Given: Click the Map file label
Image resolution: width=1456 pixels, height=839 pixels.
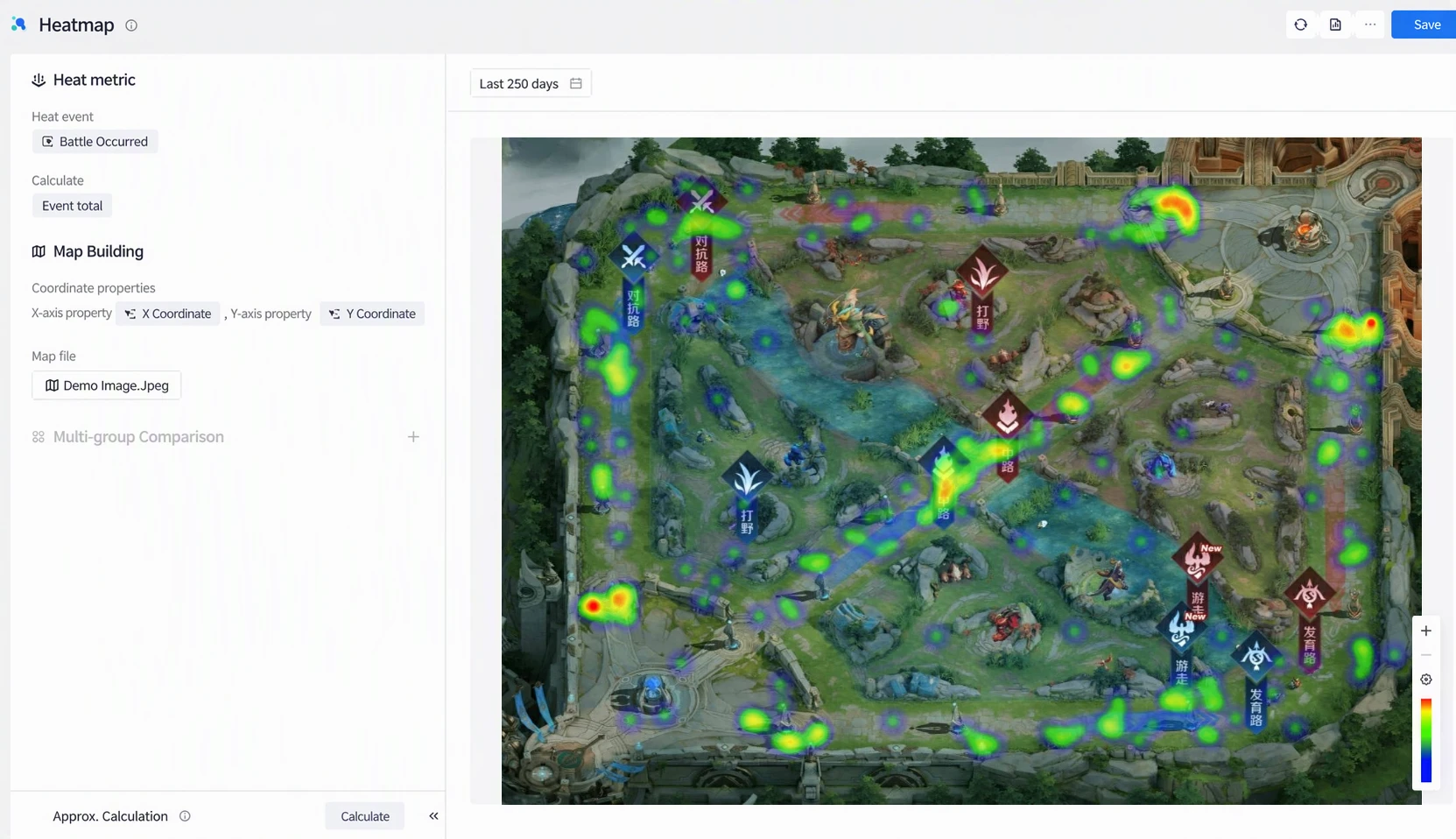Looking at the screenshot, I should (x=53, y=356).
